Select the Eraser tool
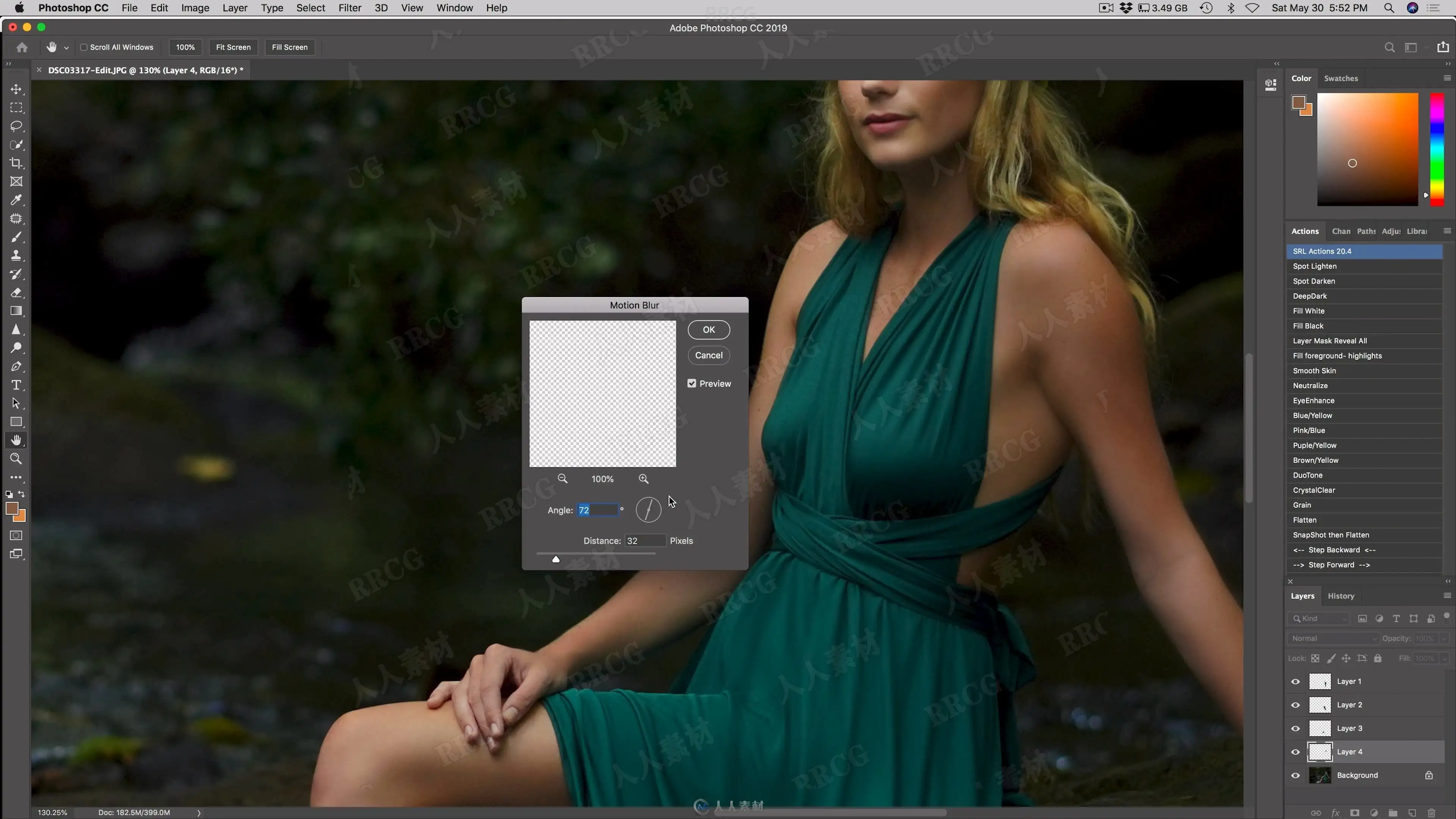1456x819 pixels. click(x=16, y=293)
